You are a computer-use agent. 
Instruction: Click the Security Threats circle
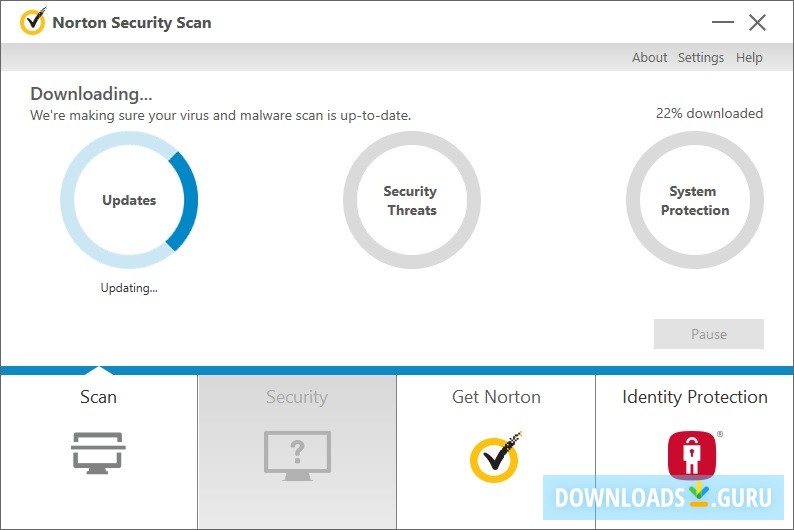tap(411, 200)
